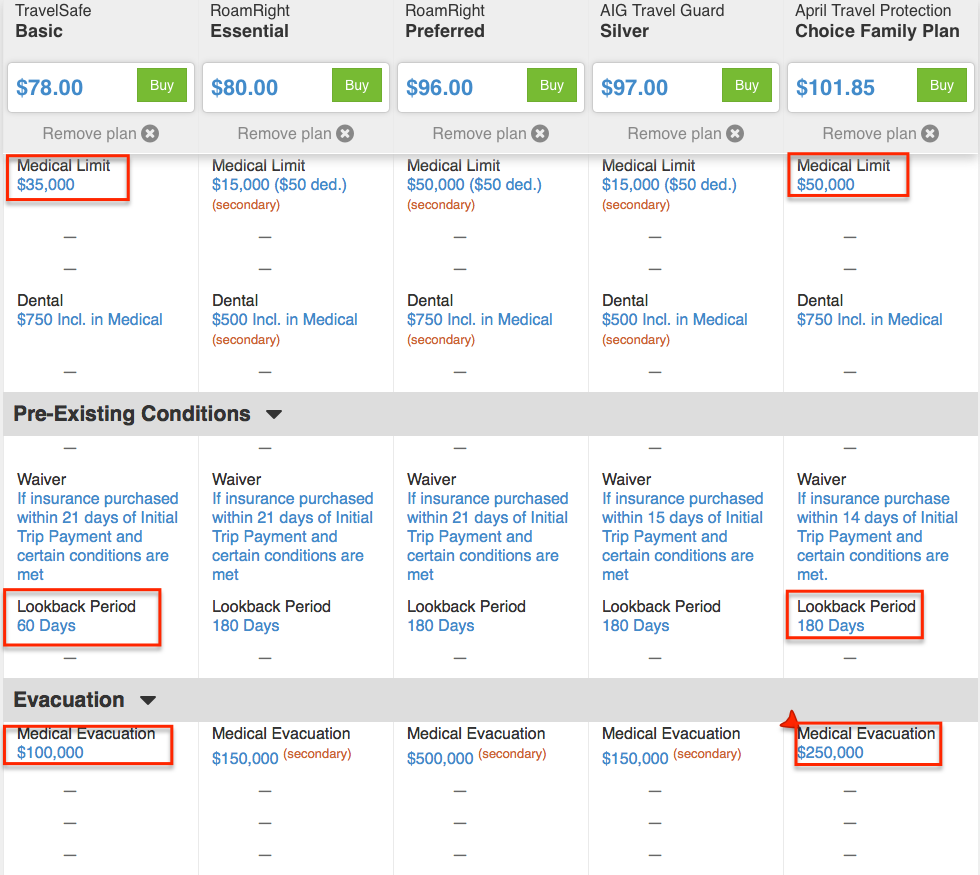Image resolution: width=980 pixels, height=875 pixels.
Task: Open RoamRight Preferred $750 dental detail
Action: coord(479,319)
